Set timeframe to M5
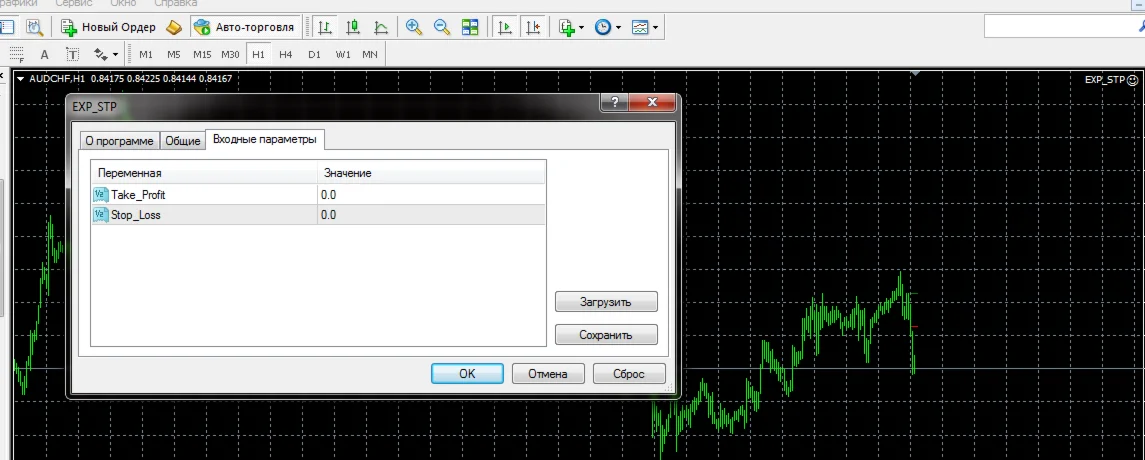 point(174,55)
